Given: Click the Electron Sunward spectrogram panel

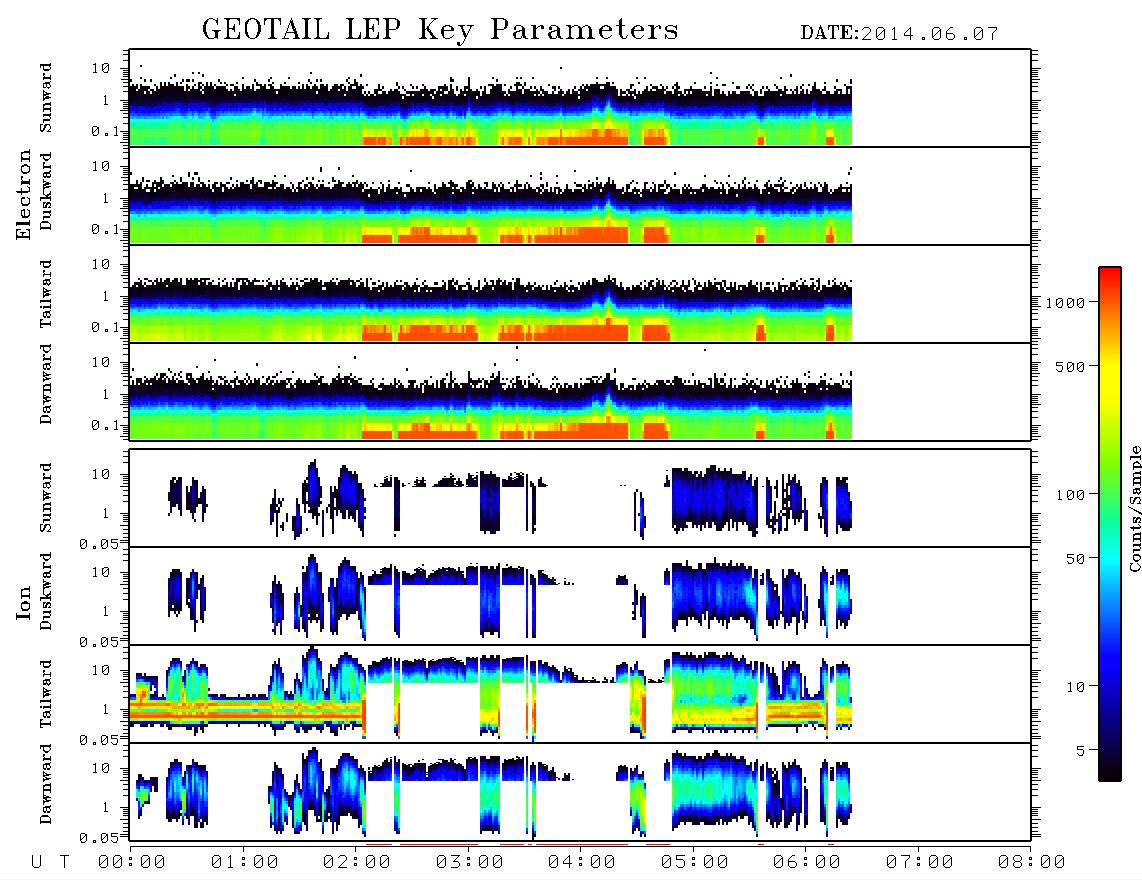Looking at the screenshot, I should point(580,98).
